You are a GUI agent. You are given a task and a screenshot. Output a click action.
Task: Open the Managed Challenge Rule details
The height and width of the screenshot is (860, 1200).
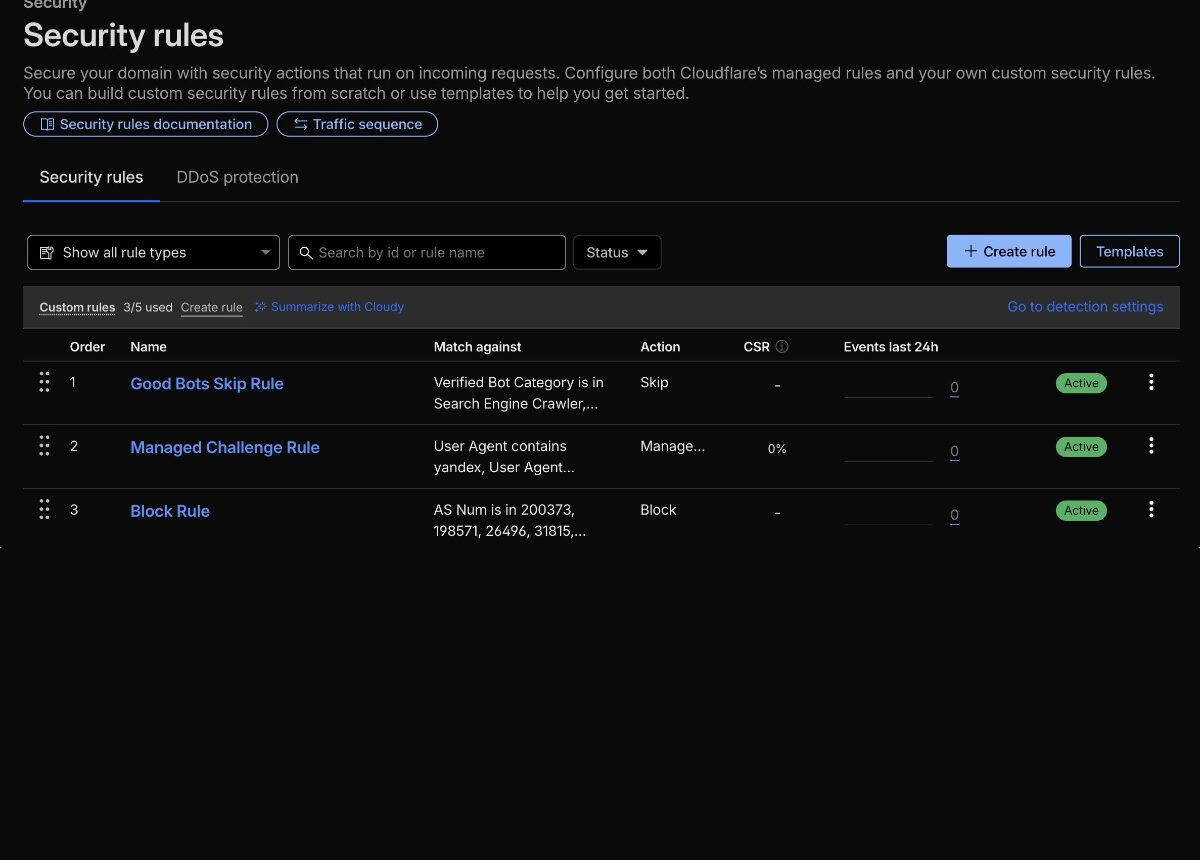click(224, 447)
